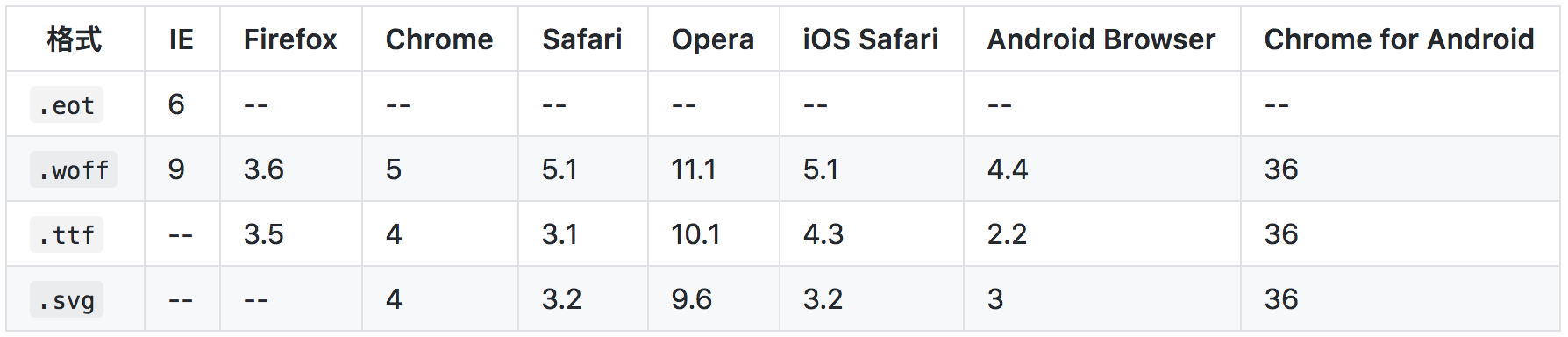The height and width of the screenshot is (337, 1568).
Task: Select the Safari column header
Action: click(x=582, y=39)
